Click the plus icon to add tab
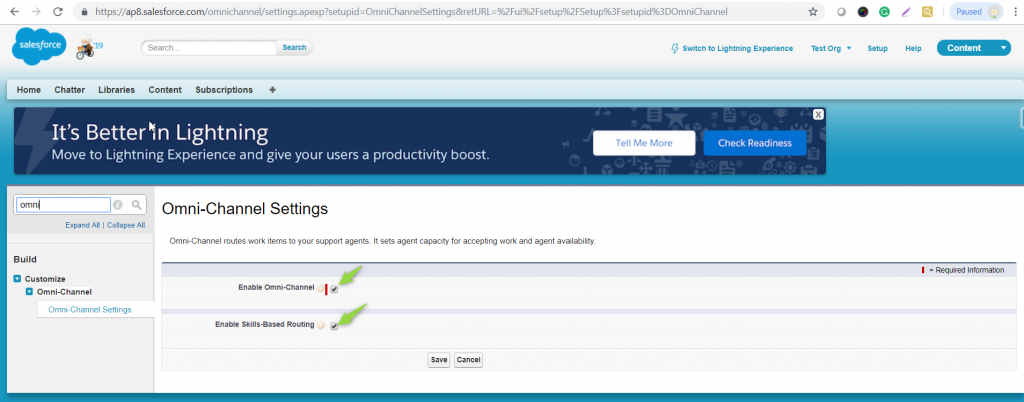Screen dimensions: 1024x402 273,90
